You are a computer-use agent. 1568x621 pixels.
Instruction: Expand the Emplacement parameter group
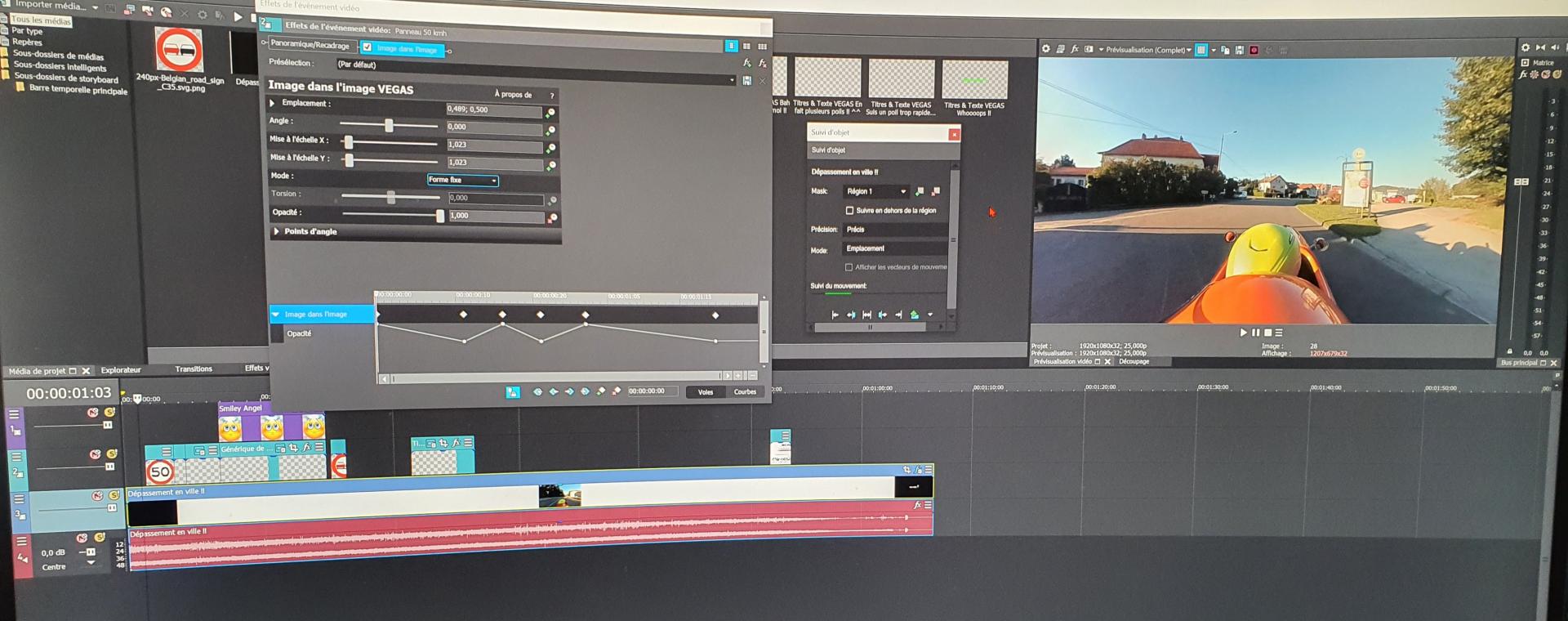point(273,103)
